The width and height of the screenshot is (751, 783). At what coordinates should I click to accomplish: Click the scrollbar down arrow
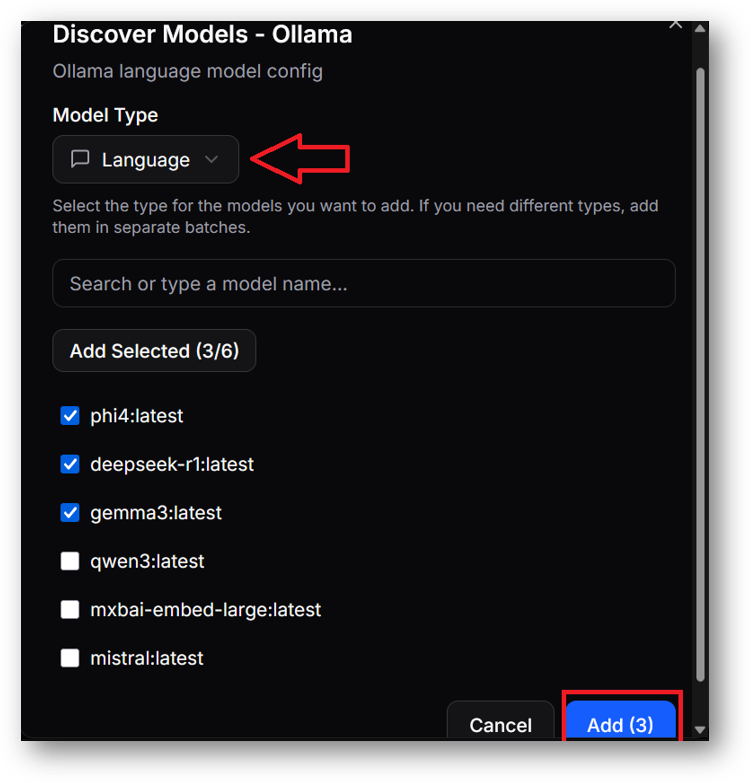[x=700, y=730]
